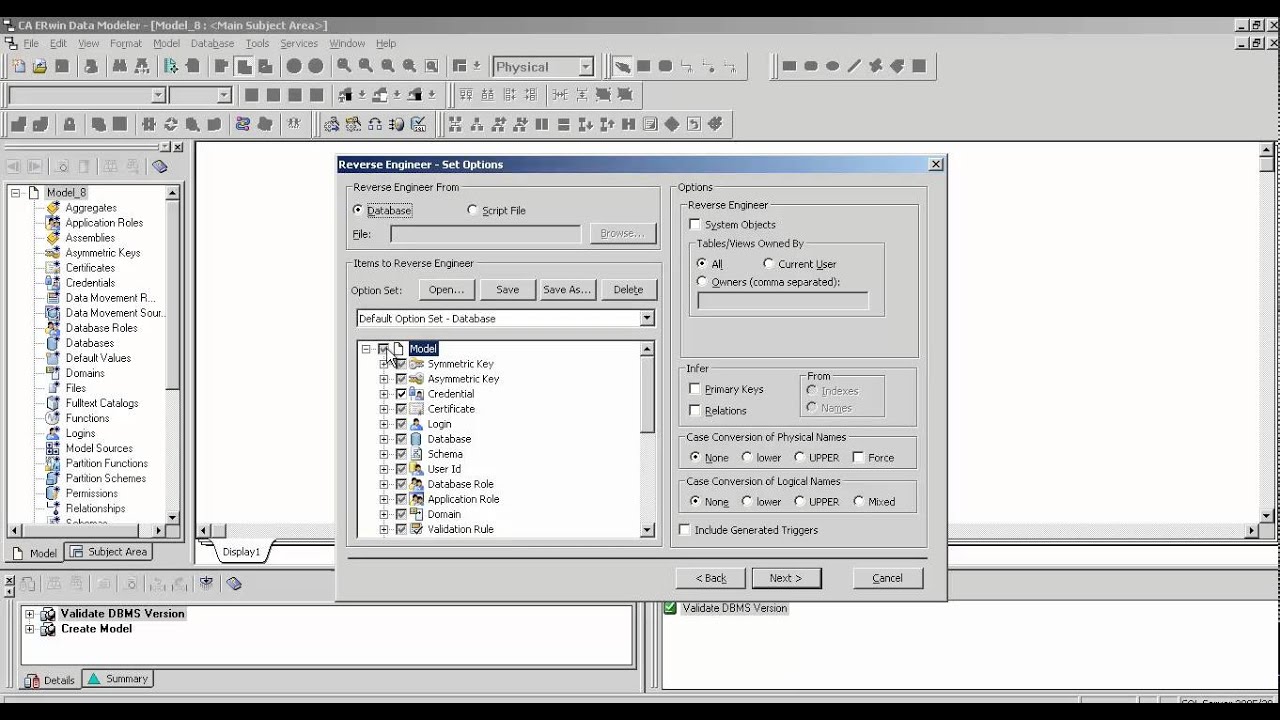This screenshot has width=1280, height=720.
Task: Click the < Back button
Action: pyautogui.click(x=710, y=578)
